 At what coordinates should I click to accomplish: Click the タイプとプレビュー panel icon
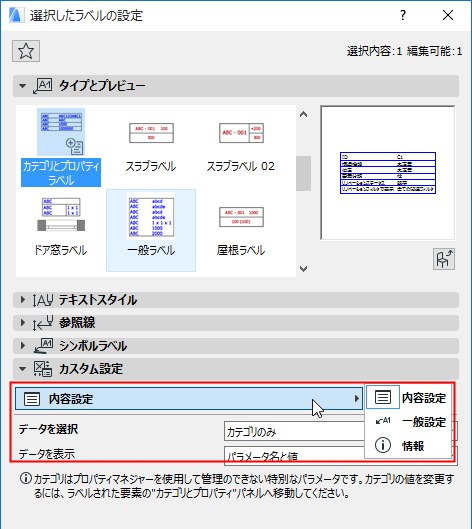coord(43,86)
